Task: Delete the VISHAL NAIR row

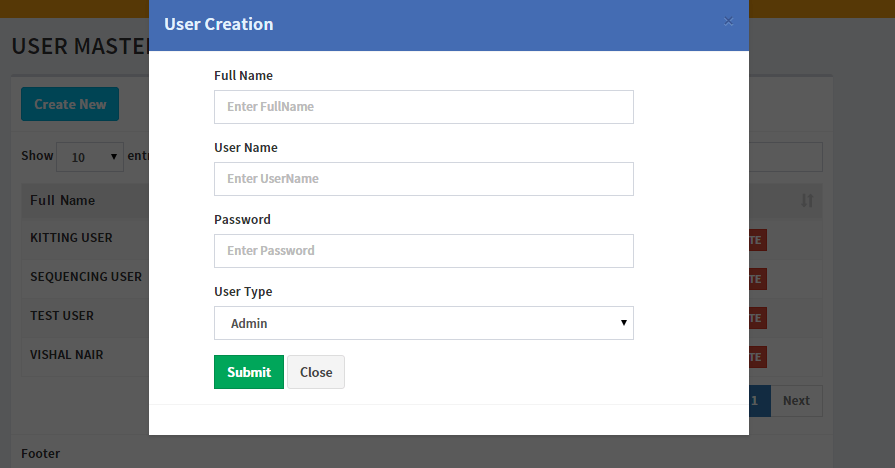Action: tap(757, 357)
